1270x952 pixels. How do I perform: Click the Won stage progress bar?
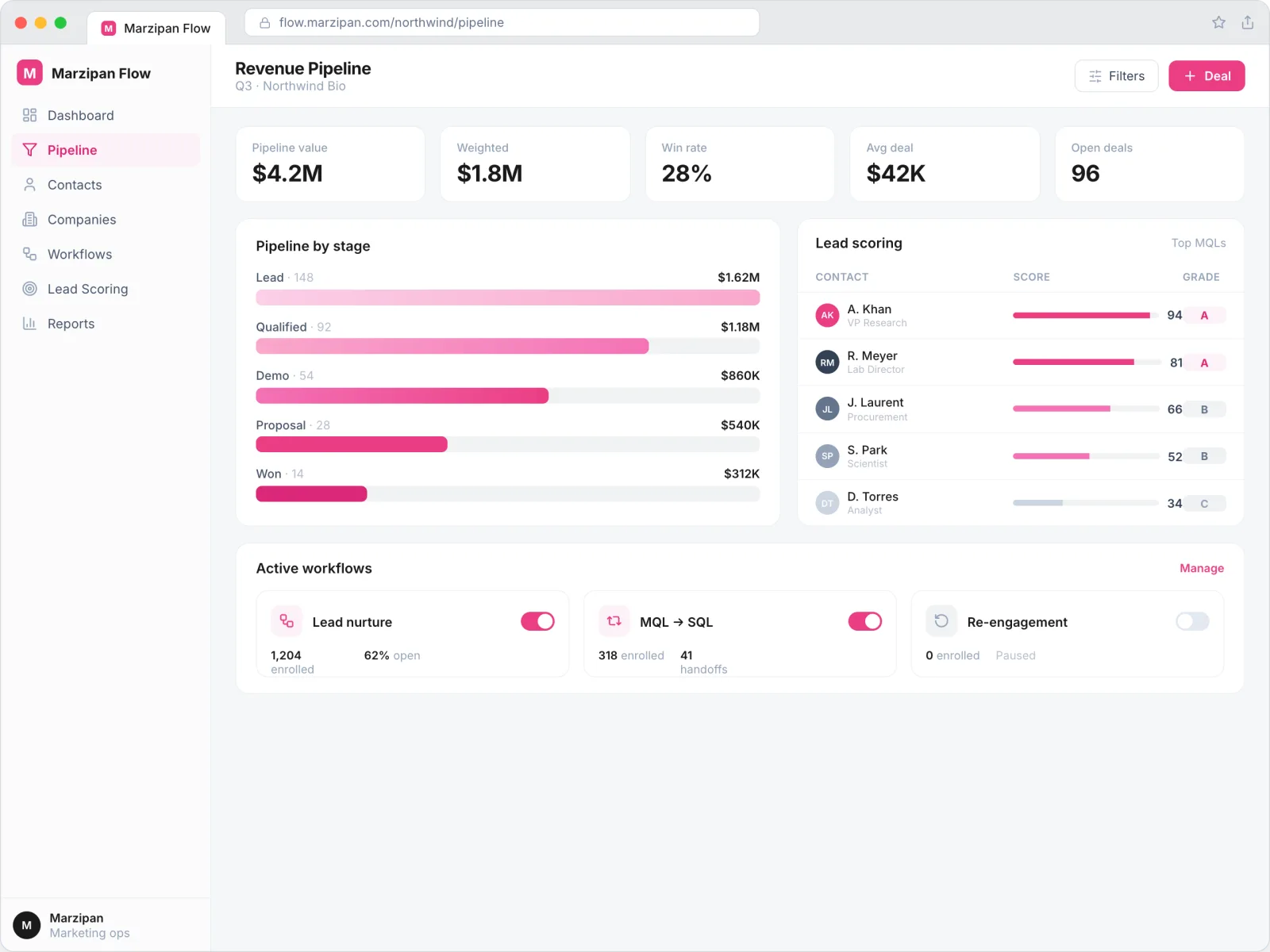point(507,493)
